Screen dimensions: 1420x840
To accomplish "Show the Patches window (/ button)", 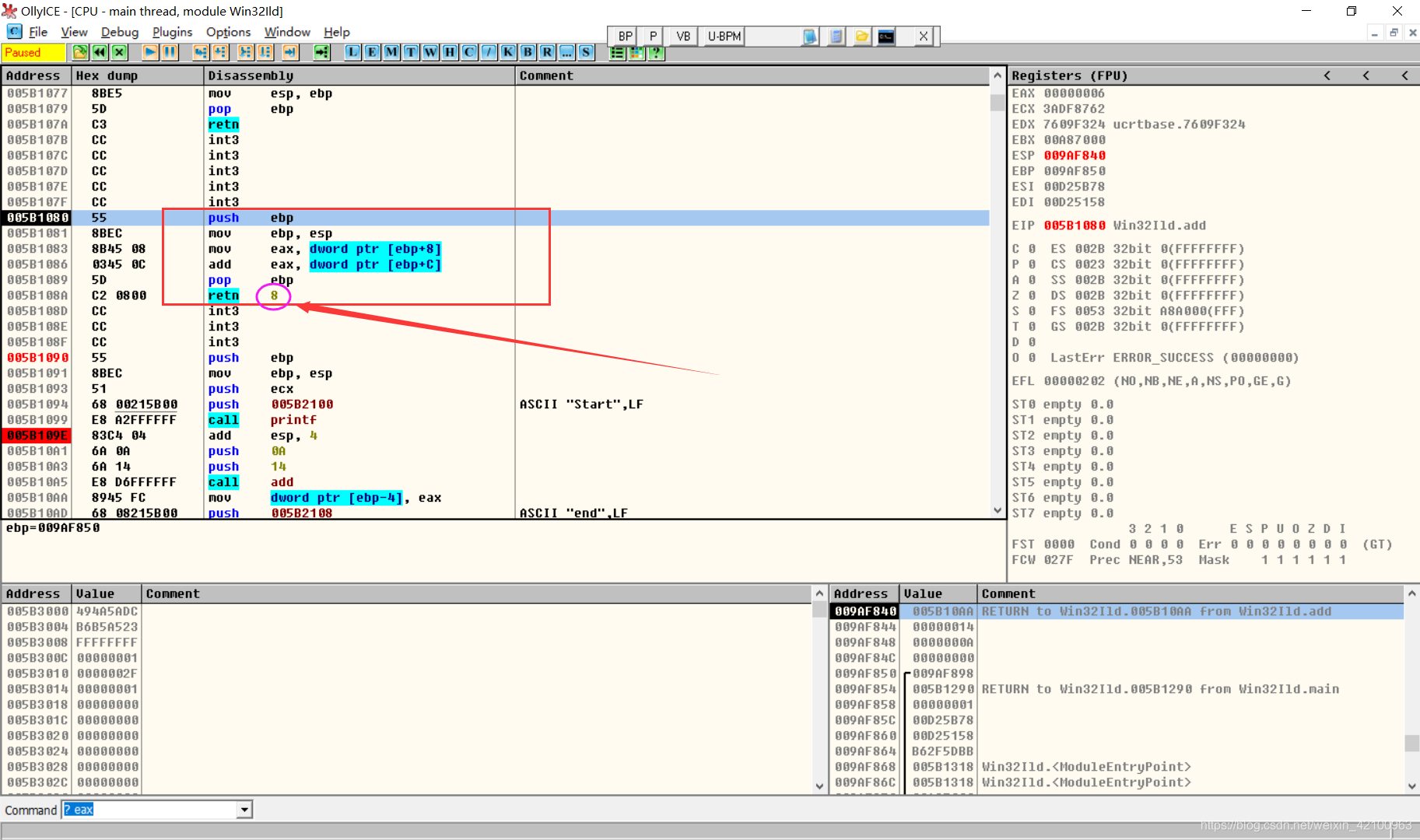I will (489, 52).
